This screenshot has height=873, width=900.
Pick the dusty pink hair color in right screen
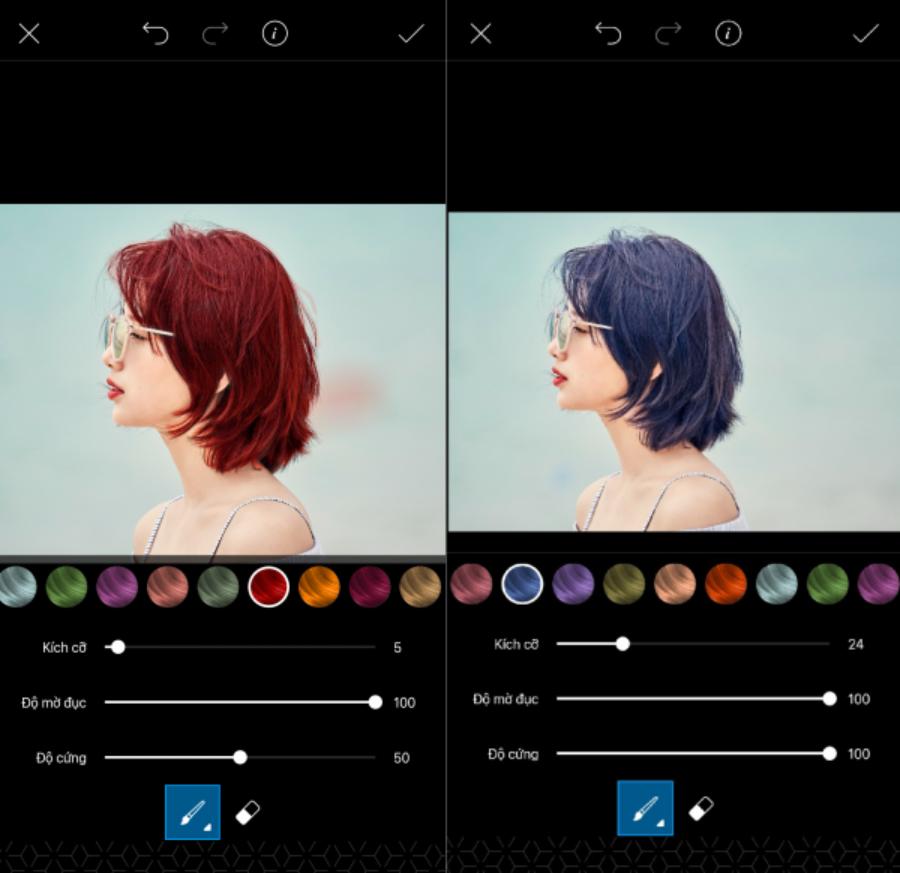(x=471, y=584)
